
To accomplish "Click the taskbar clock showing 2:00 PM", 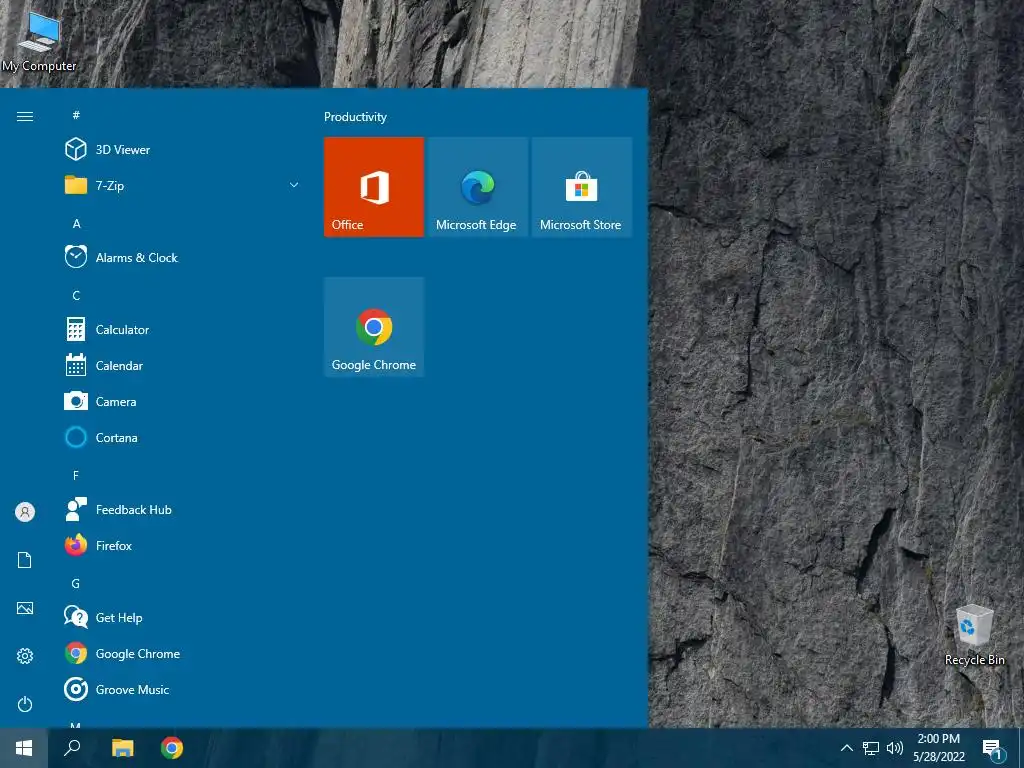I will [x=939, y=748].
